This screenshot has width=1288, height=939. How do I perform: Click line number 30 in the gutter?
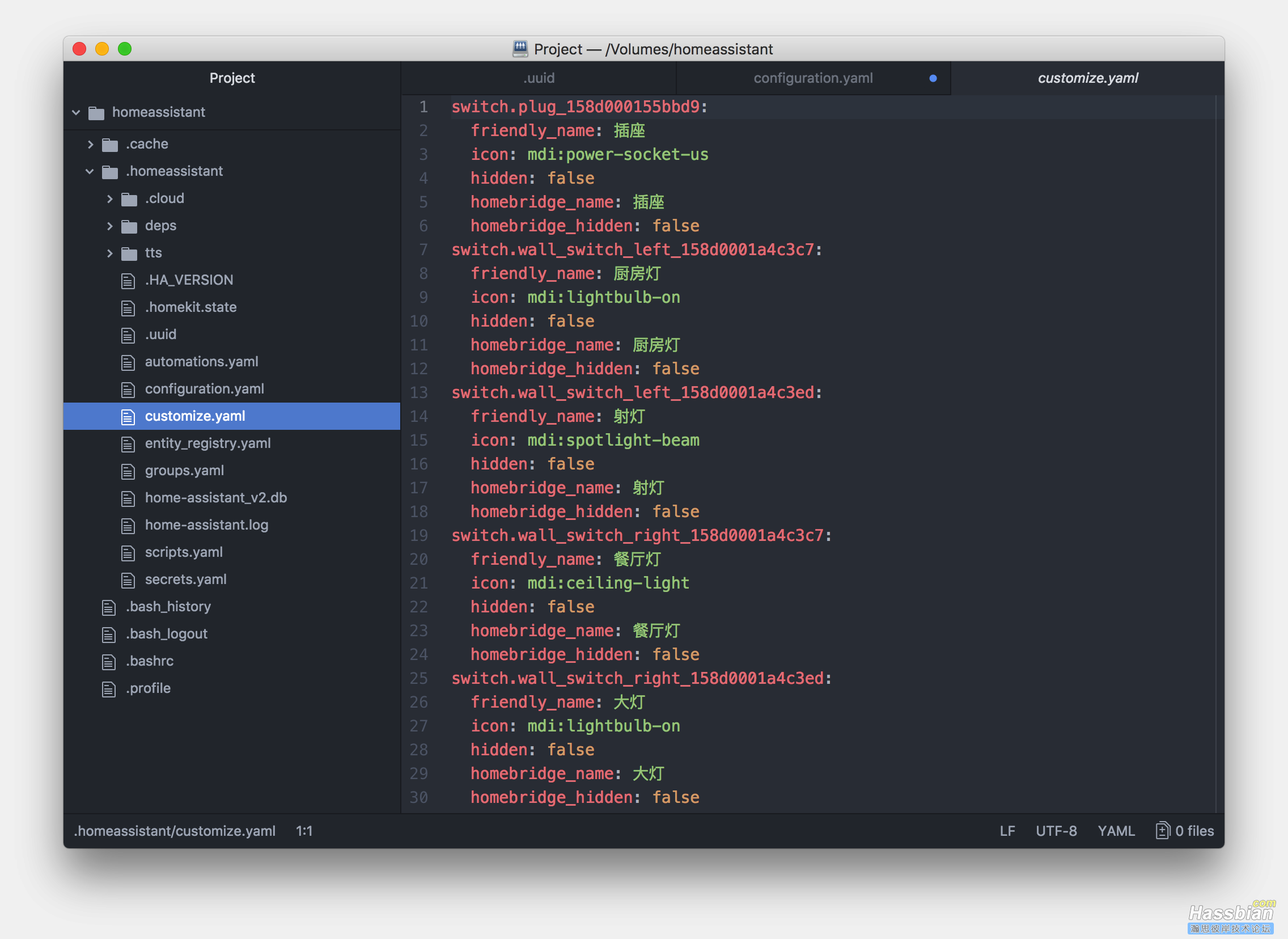pos(419,797)
